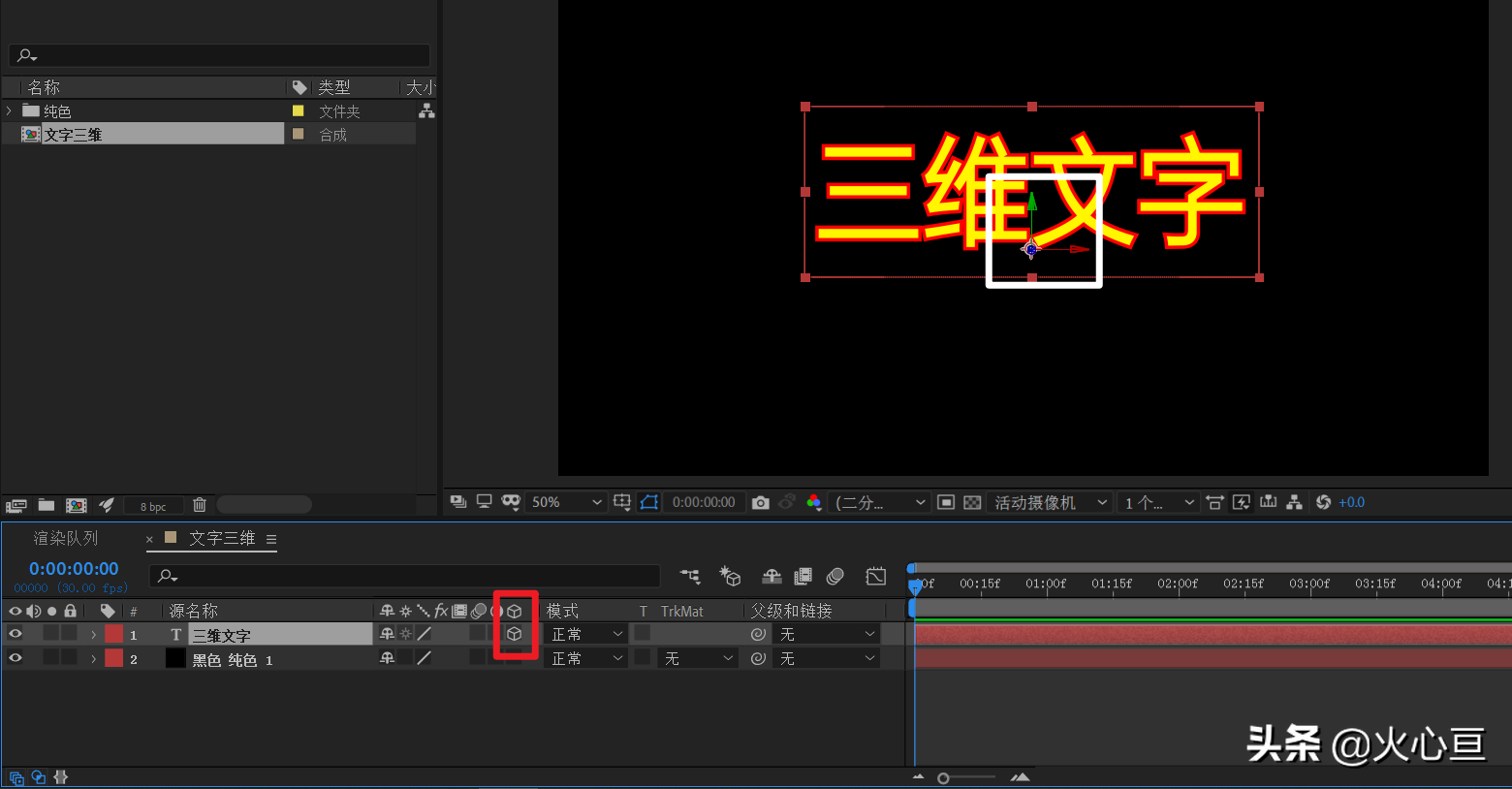Enable frame blending for all layers

click(803, 576)
